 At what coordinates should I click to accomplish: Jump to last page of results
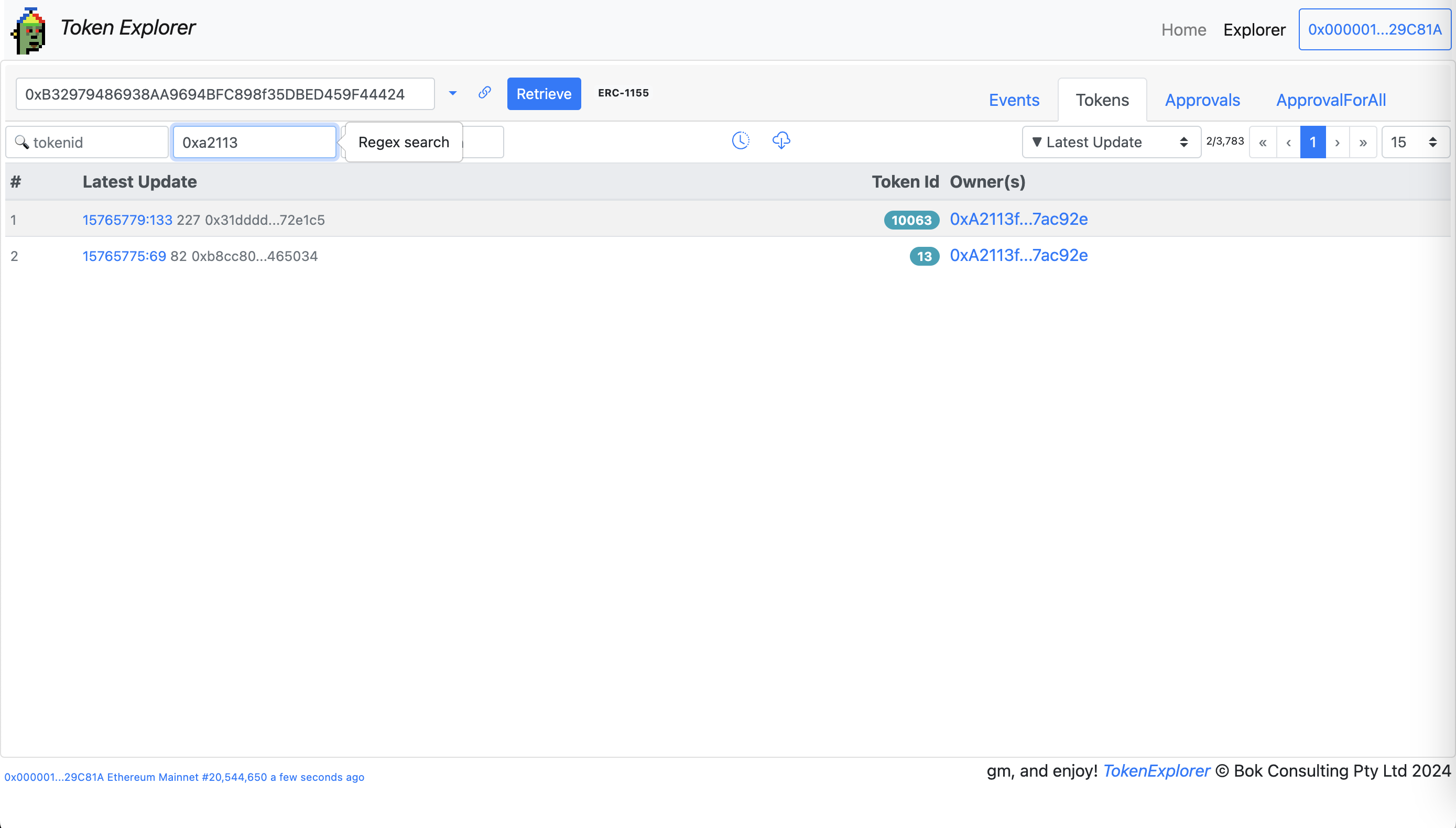[1363, 142]
